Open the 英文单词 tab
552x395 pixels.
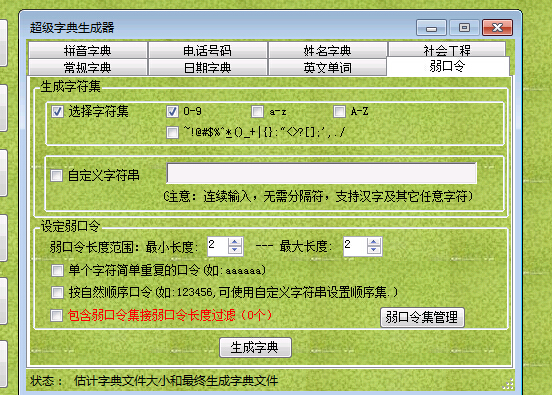tap(327, 67)
